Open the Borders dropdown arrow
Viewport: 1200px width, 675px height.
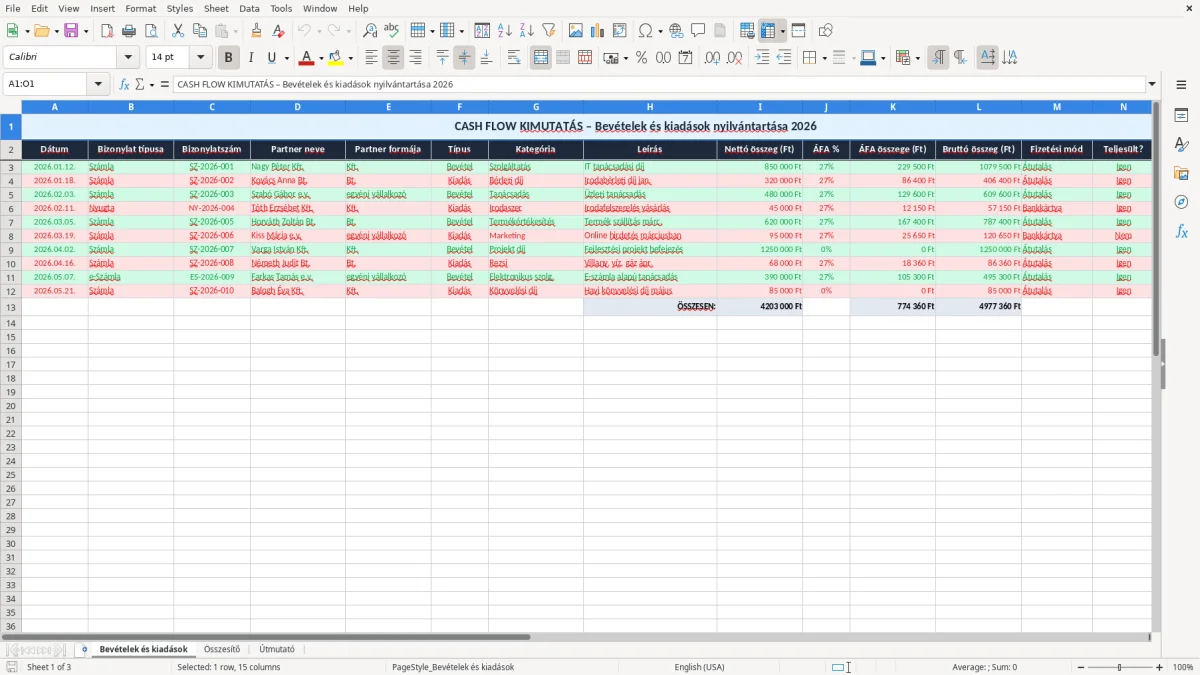(825, 58)
